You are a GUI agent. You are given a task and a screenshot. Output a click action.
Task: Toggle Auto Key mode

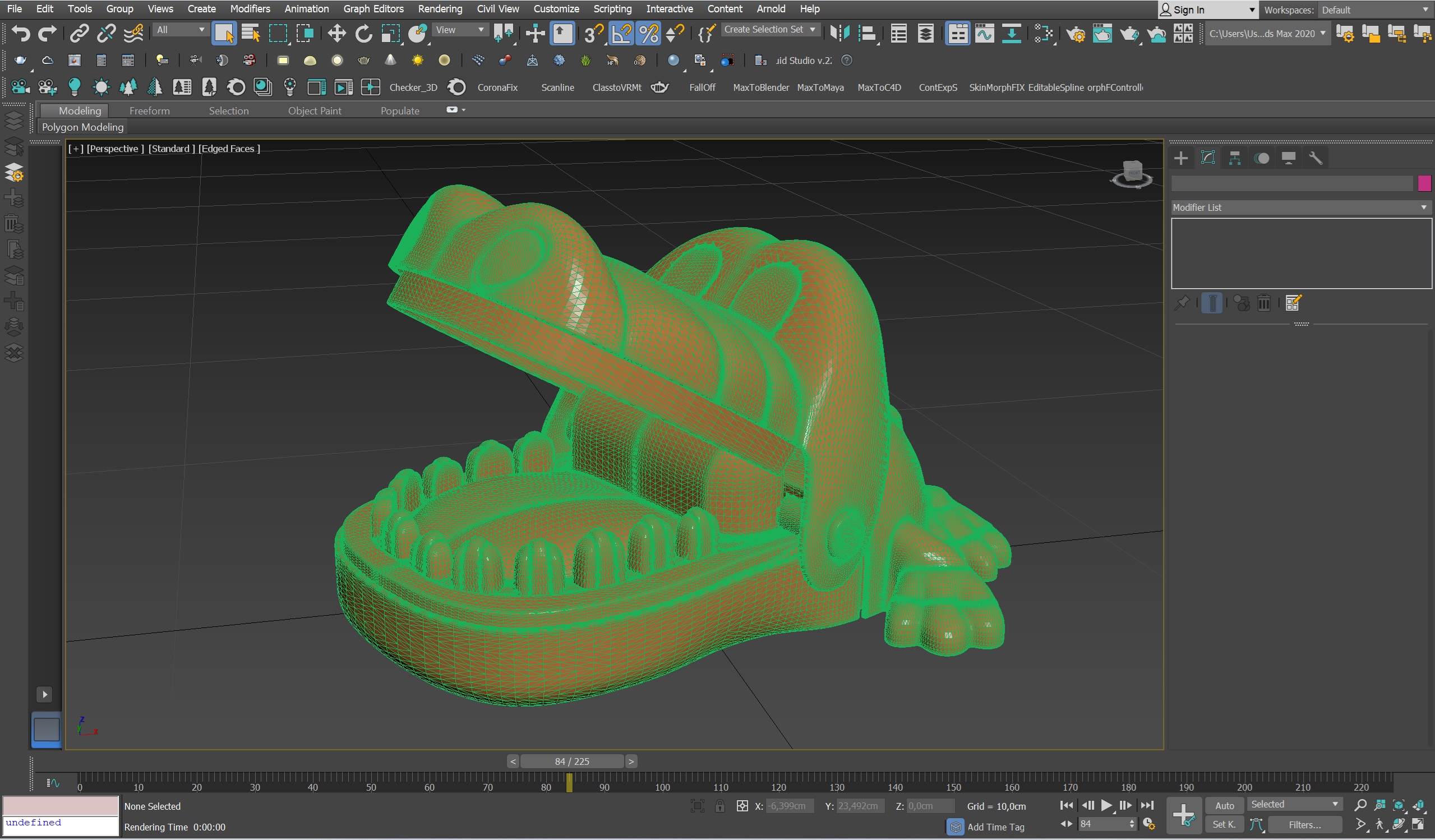click(1224, 805)
